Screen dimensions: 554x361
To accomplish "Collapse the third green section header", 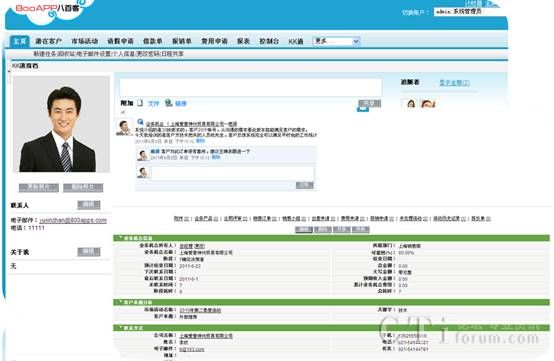I will point(331,328).
